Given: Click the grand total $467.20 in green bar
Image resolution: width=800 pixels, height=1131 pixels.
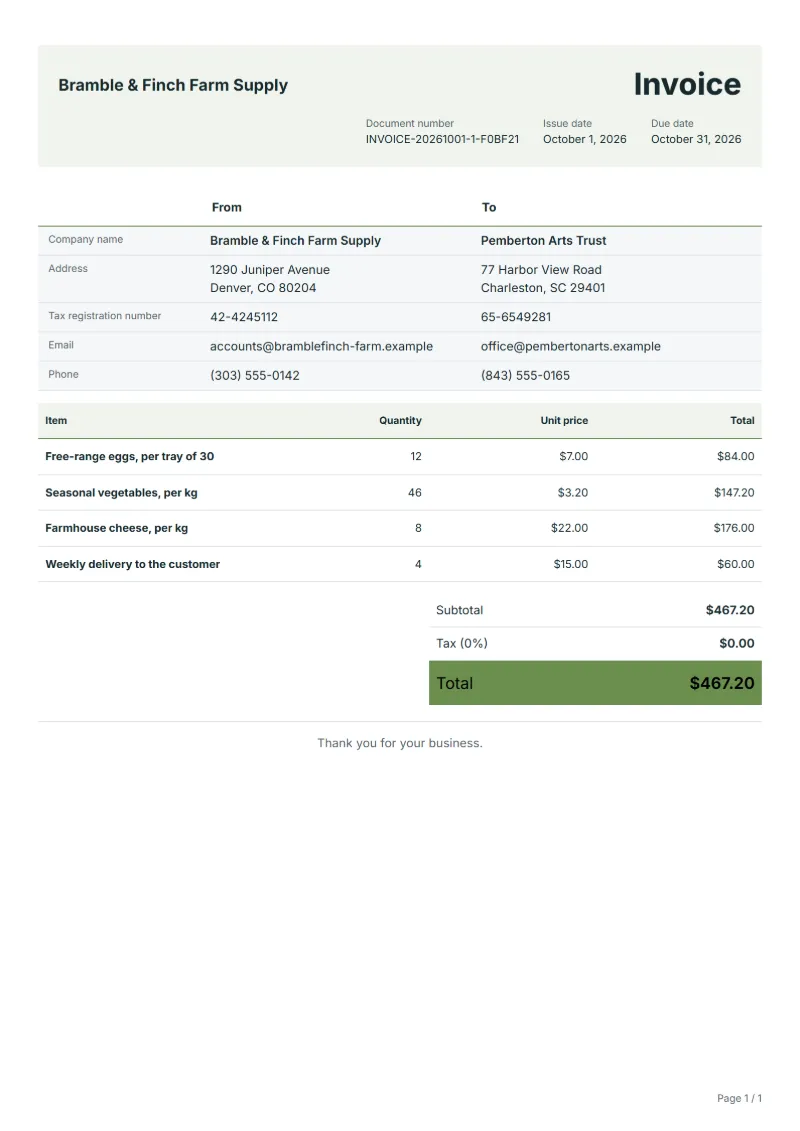Looking at the screenshot, I should pyautogui.click(x=722, y=683).
